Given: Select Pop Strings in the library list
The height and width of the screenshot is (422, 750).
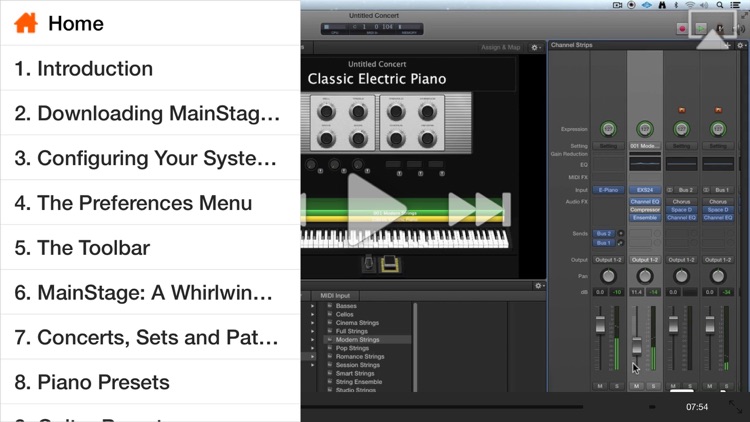Looking at the screenshot, I should click(x=352, y=348).
